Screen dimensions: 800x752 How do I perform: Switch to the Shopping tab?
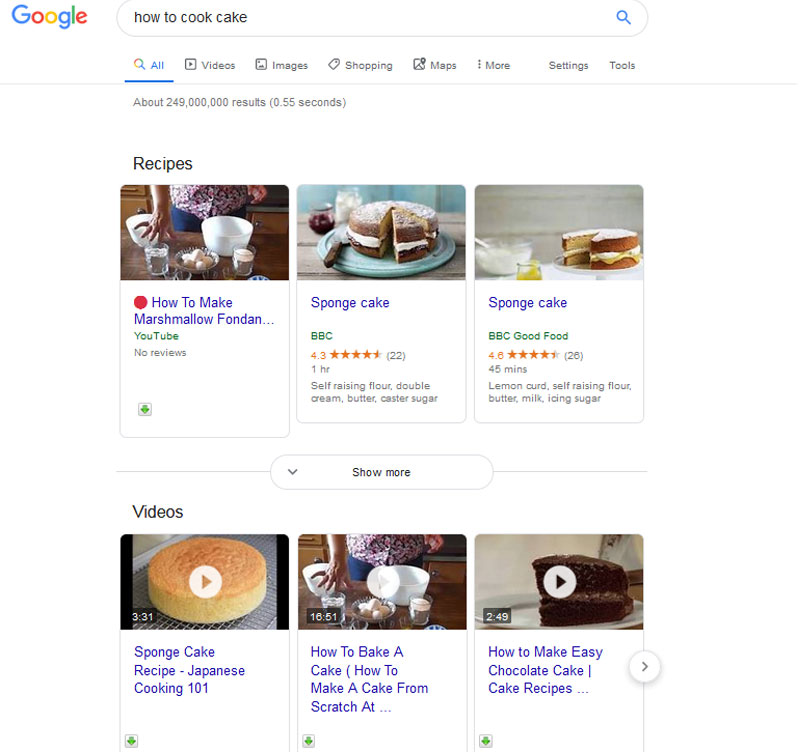pos(360,65)
